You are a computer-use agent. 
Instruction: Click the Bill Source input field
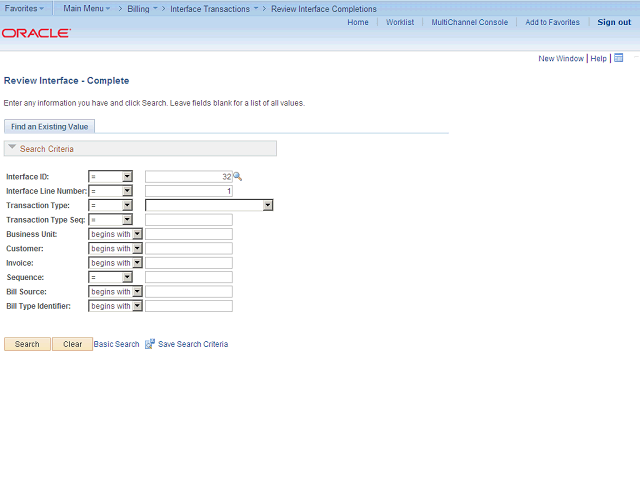pos(189,292)
